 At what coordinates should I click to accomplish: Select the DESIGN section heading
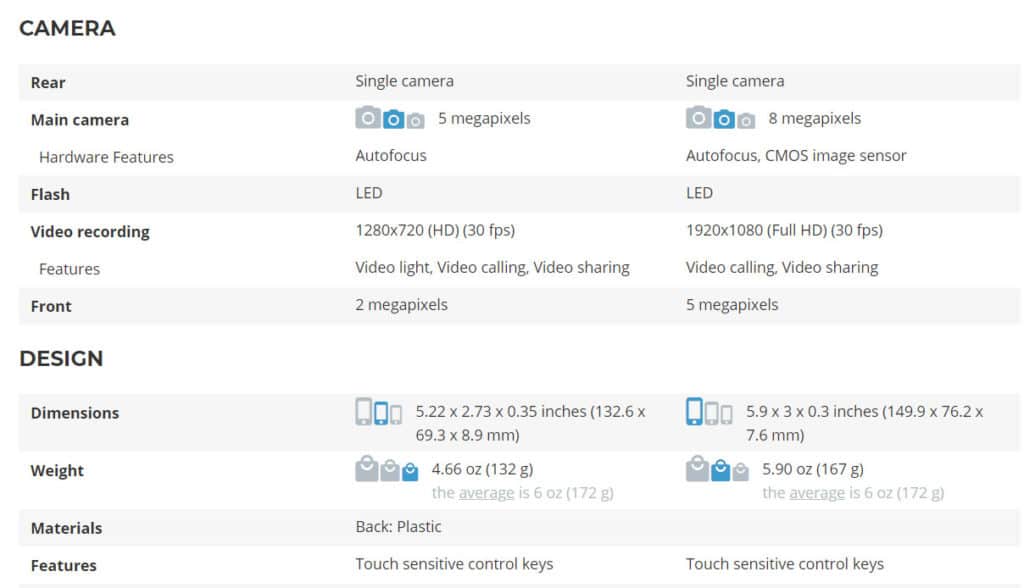coord(61,359)
